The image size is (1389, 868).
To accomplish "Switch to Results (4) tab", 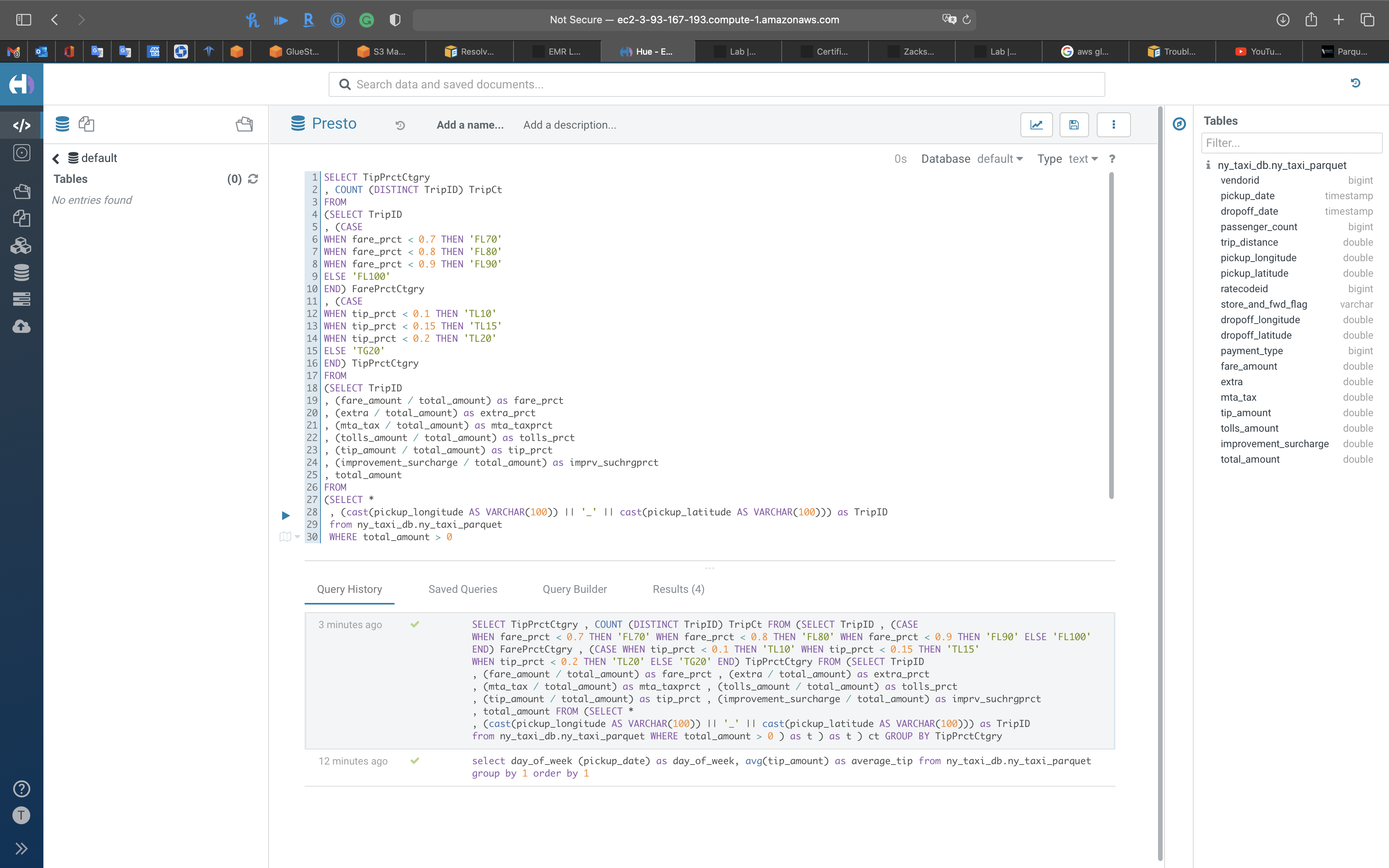I will (x=678, y=589).
